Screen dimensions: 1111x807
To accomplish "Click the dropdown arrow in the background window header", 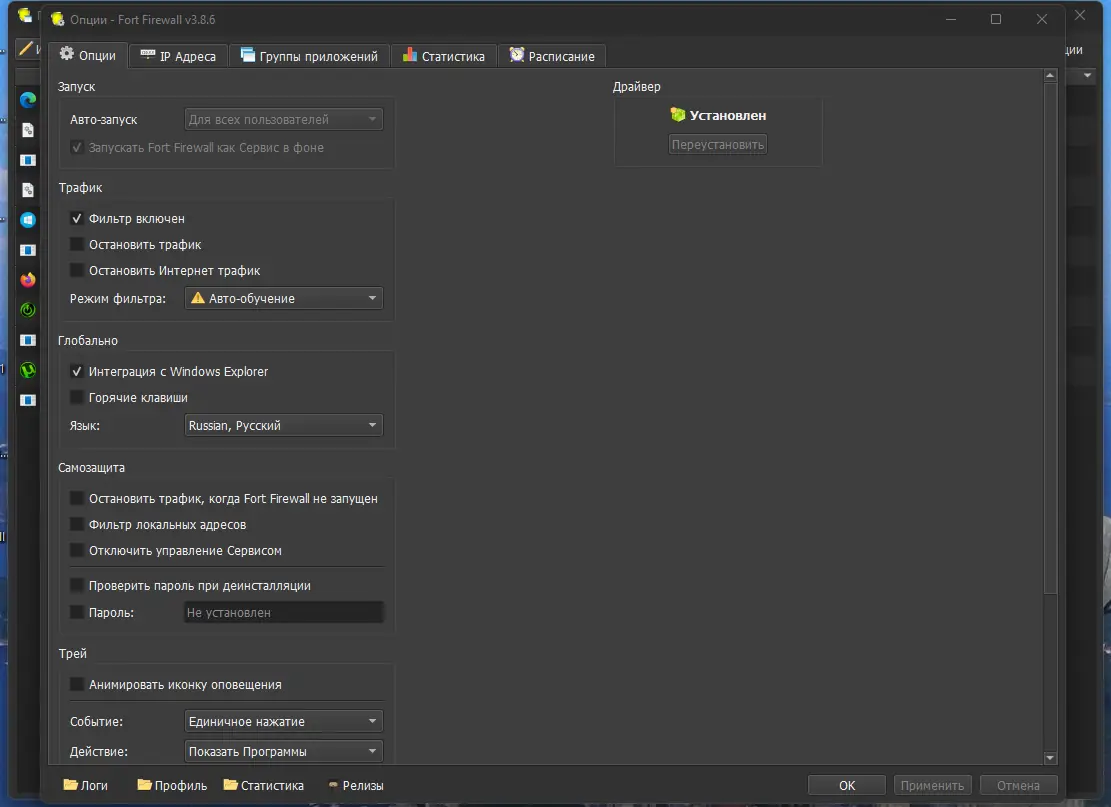I will [x=1087, y=75].
